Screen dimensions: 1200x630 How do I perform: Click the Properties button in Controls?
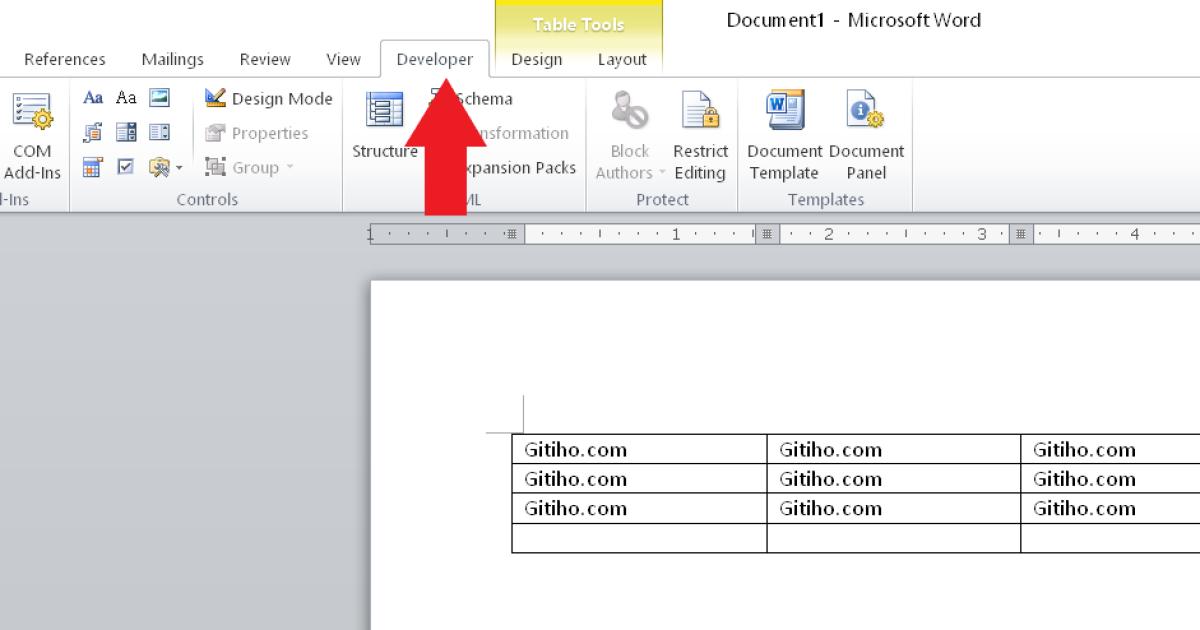256,133
